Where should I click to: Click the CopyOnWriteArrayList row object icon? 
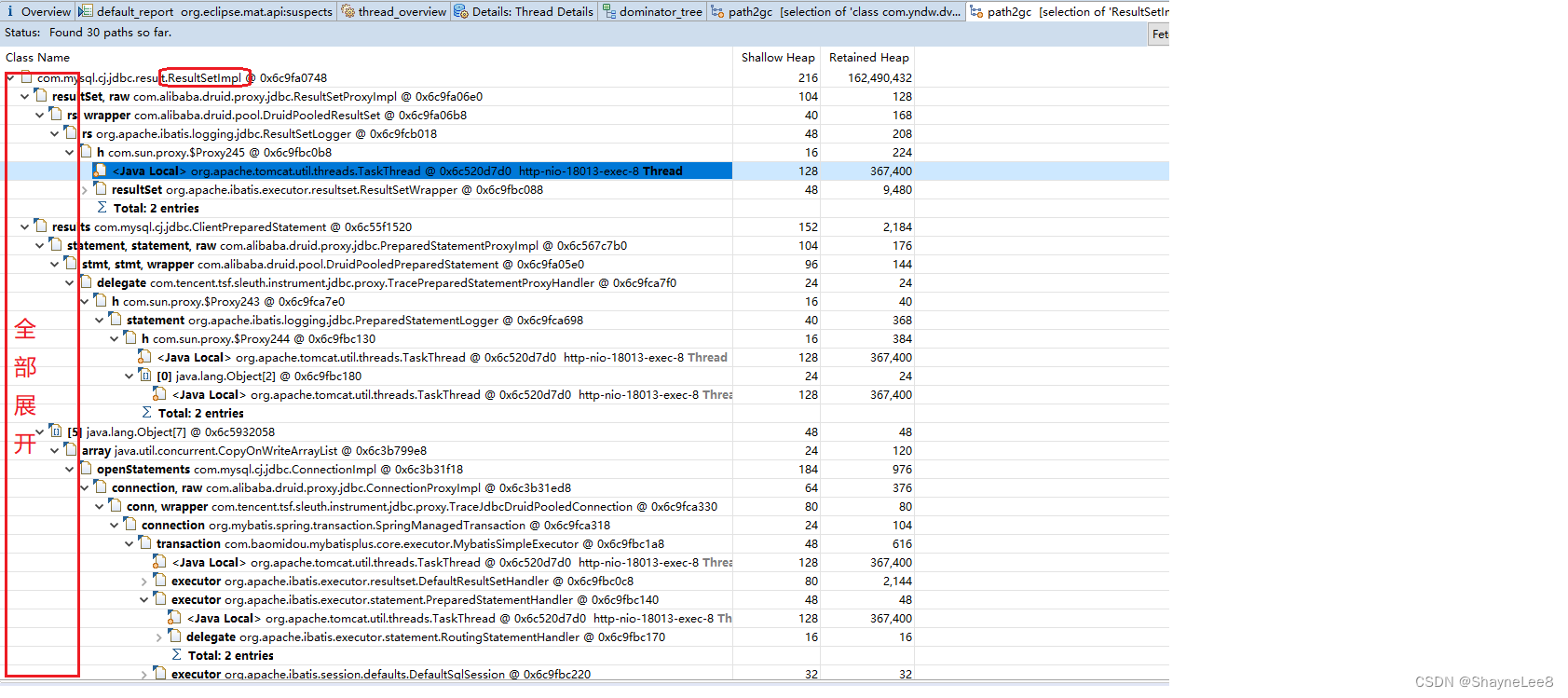pos(71,450)
